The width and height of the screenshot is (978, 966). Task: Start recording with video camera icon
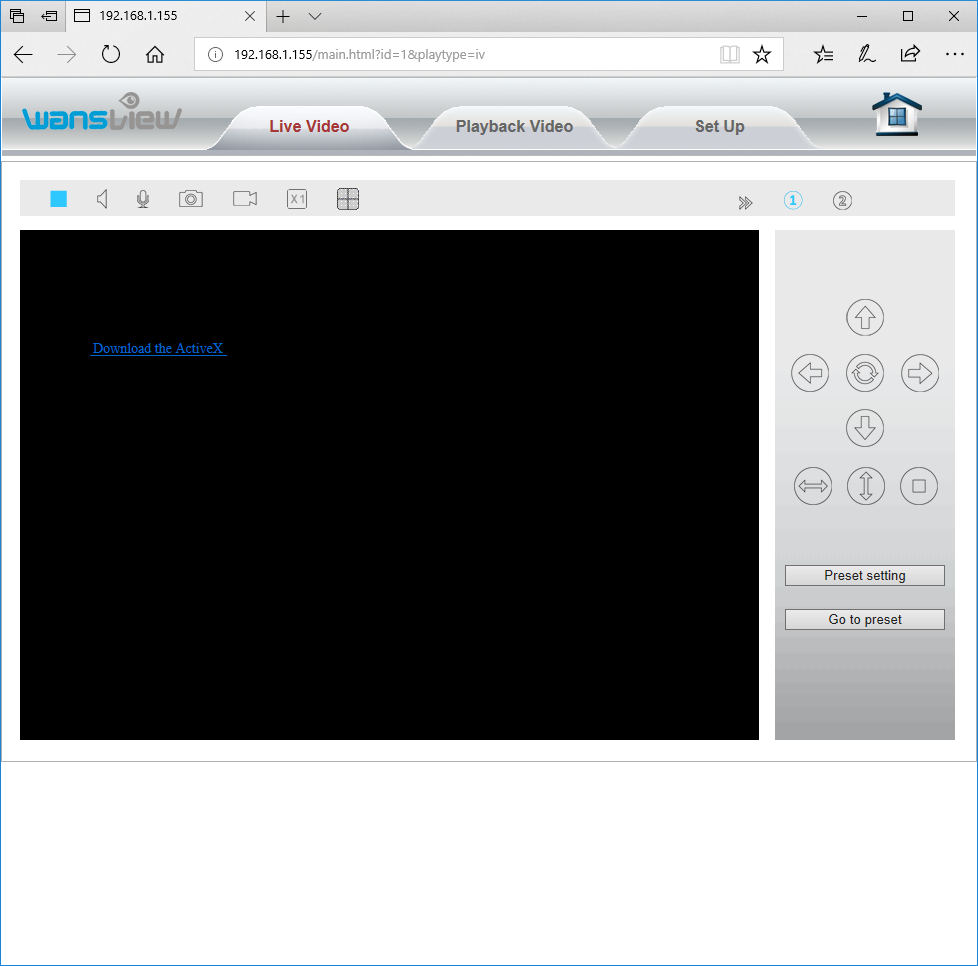[244, 199]
